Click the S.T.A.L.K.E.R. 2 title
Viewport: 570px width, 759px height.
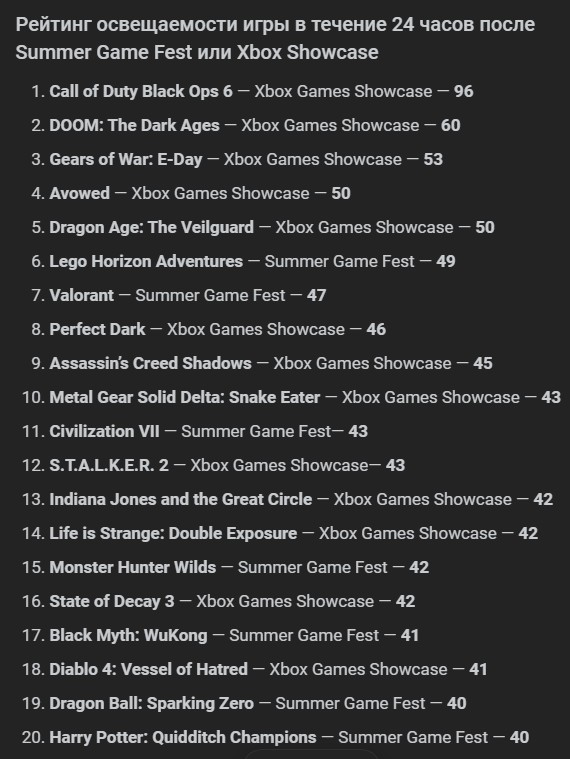pyautogui.click(x=109, y=465)
